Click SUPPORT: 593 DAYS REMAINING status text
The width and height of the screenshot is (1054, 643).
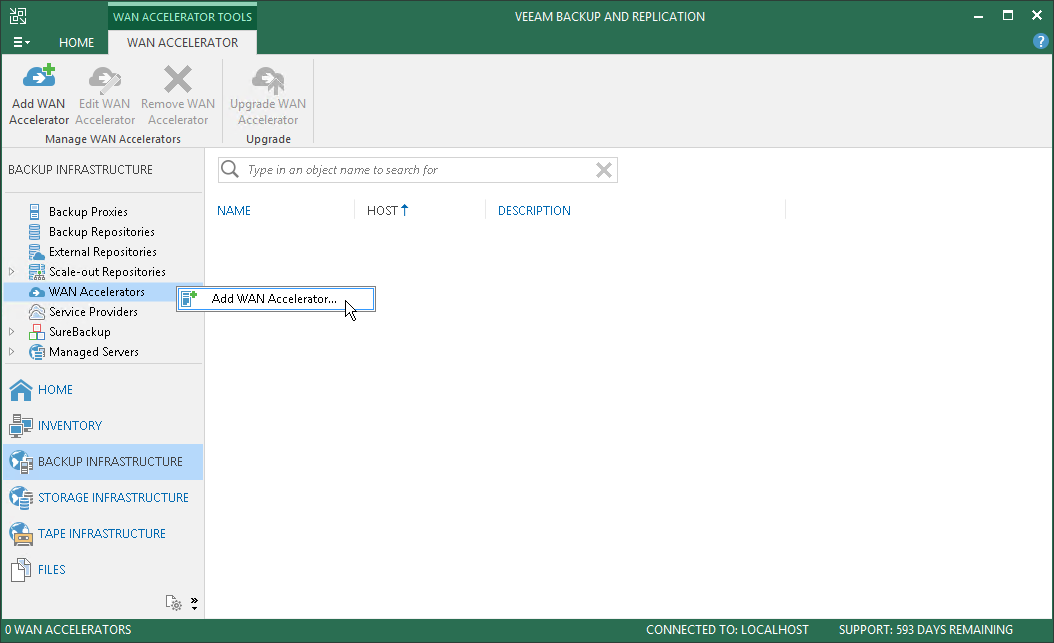click(926, 630)
